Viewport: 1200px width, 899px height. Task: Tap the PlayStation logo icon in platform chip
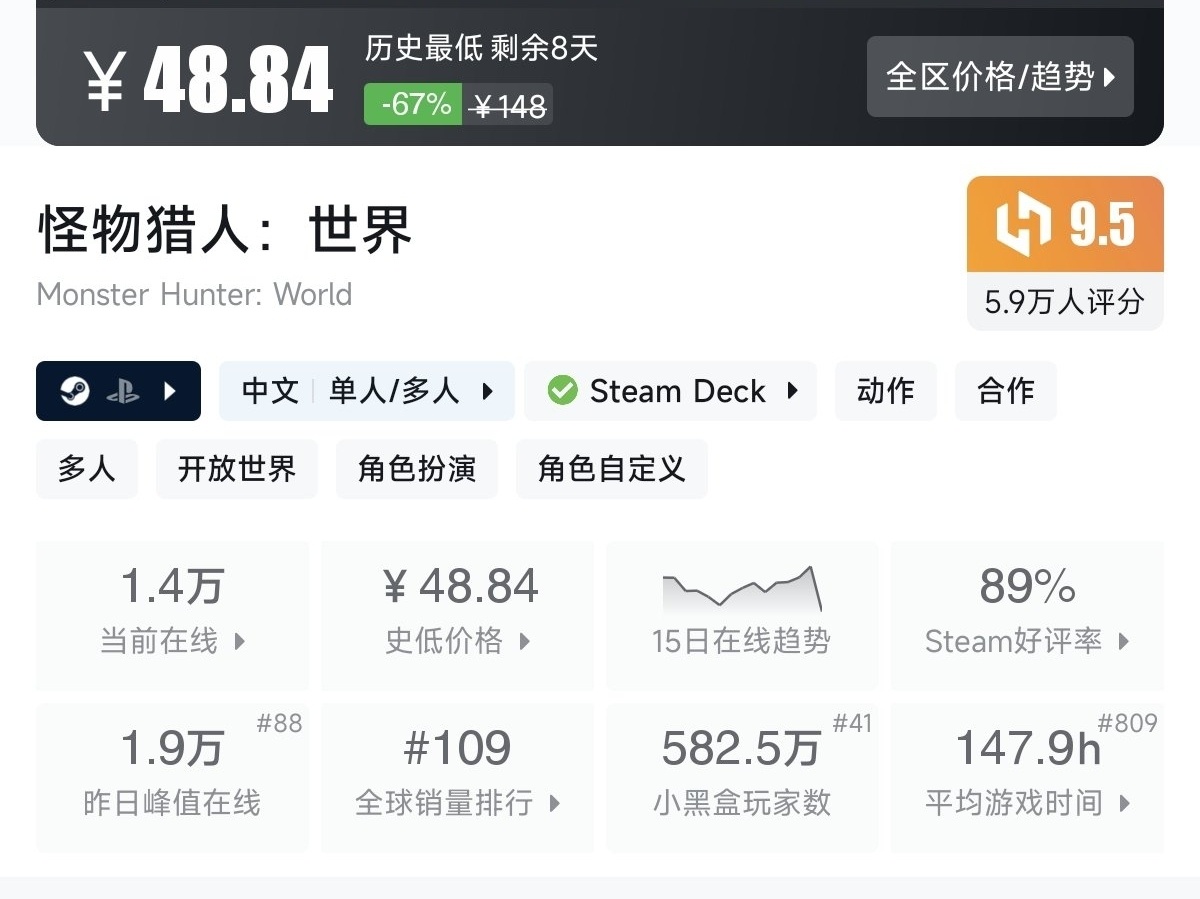coord(123,391)
